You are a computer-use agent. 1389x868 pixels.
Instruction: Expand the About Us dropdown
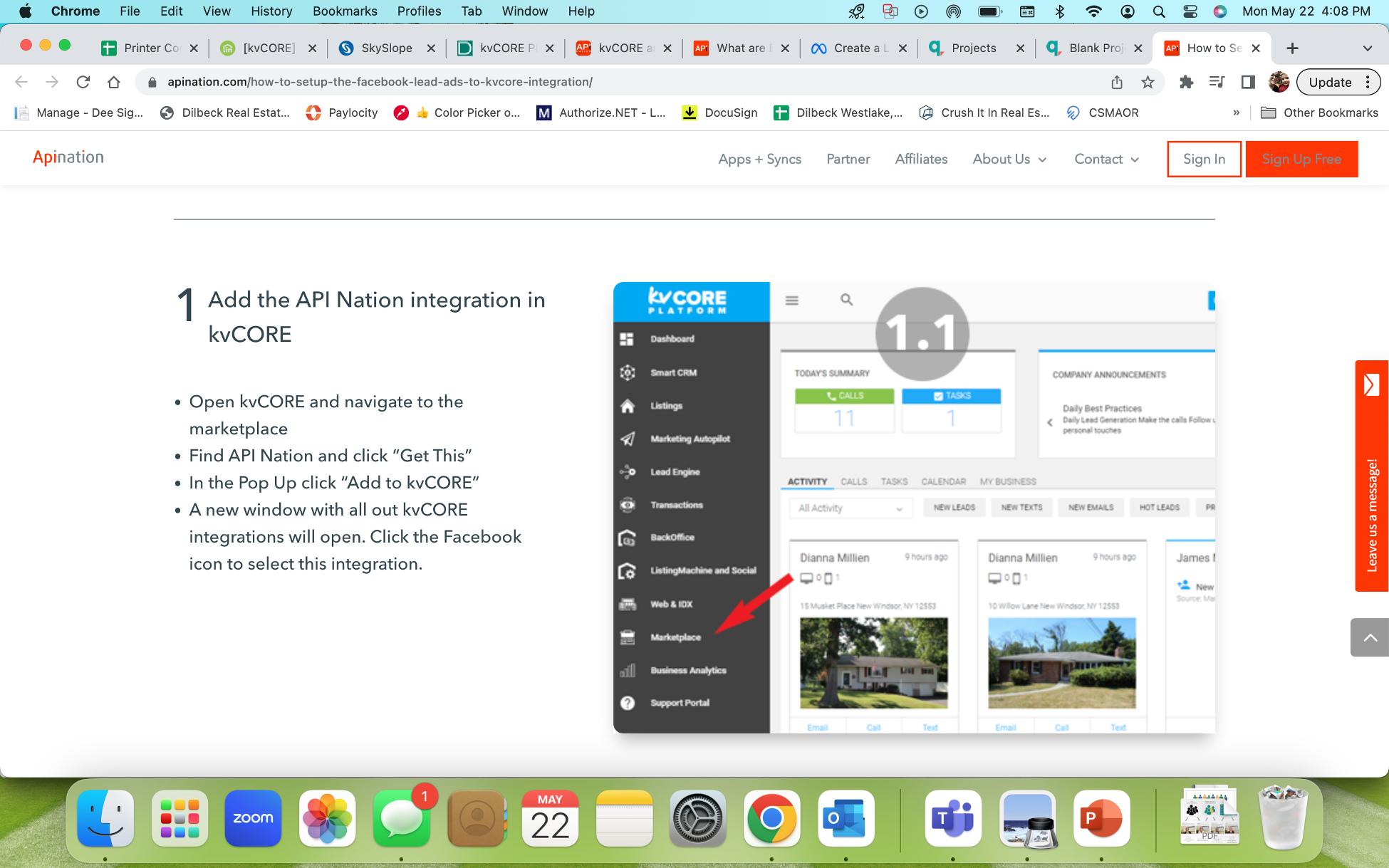coord(1009,159)
